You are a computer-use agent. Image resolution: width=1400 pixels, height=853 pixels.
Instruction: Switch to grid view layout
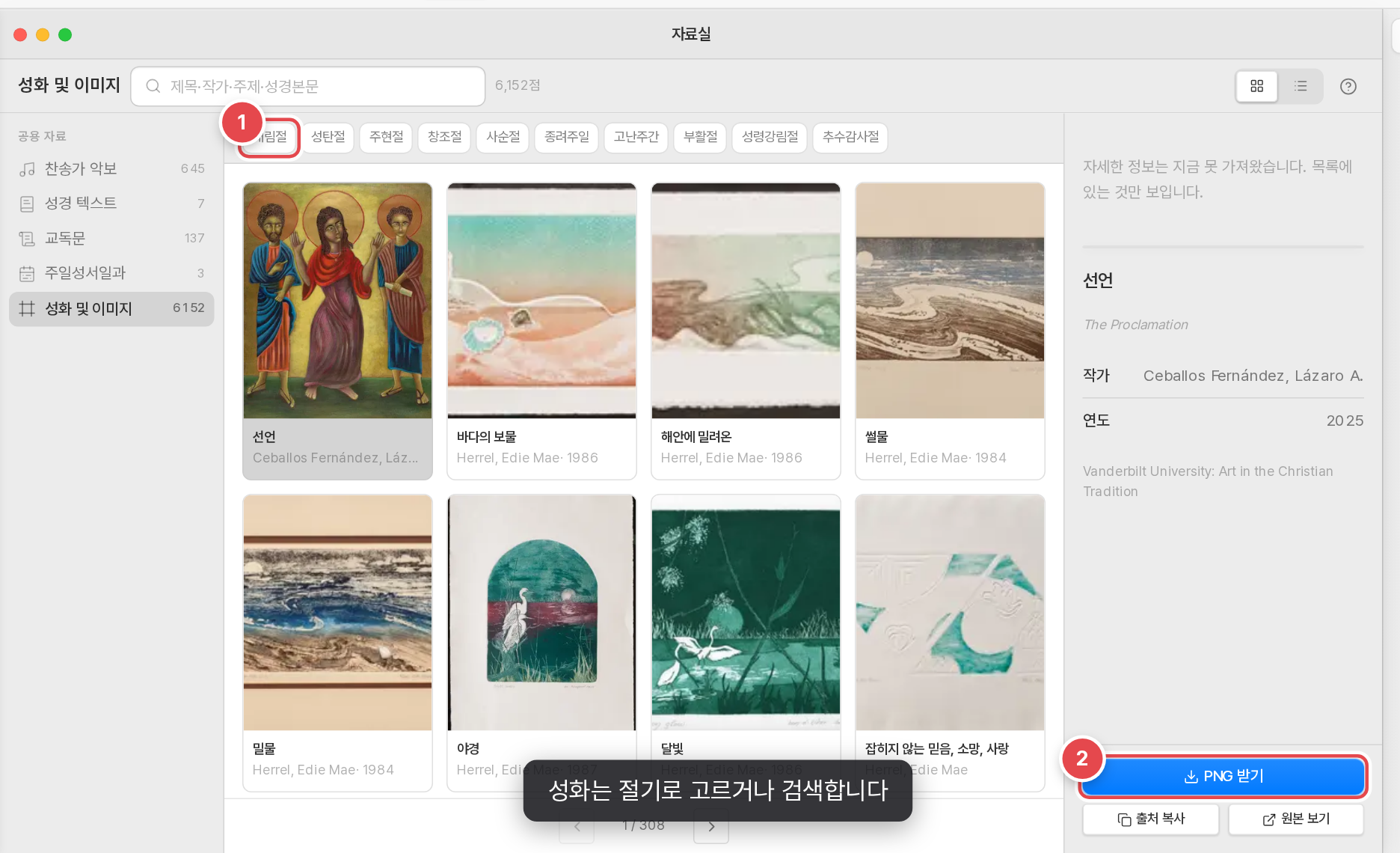pos(1256,86)
